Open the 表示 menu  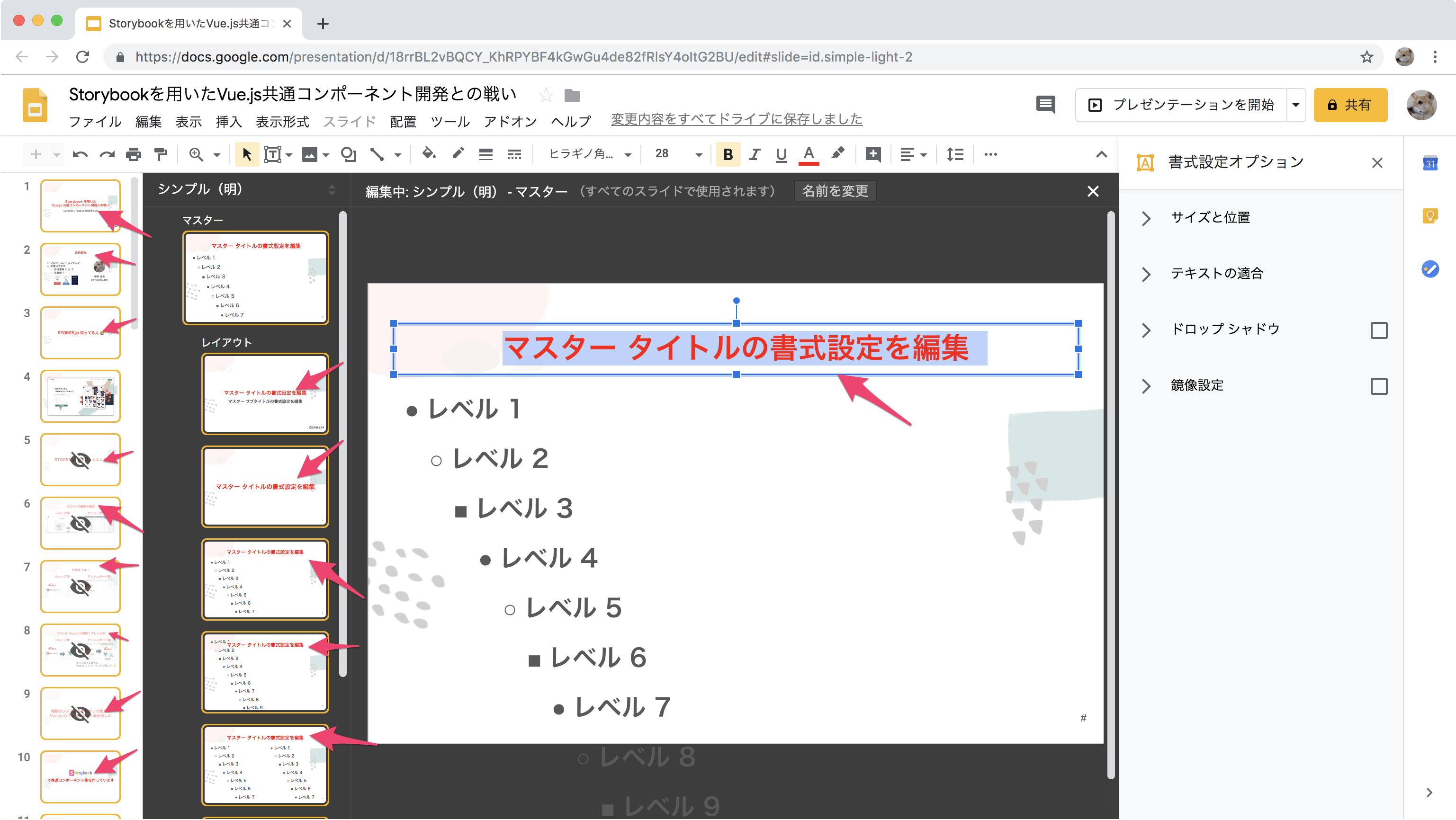click(188, 122)
